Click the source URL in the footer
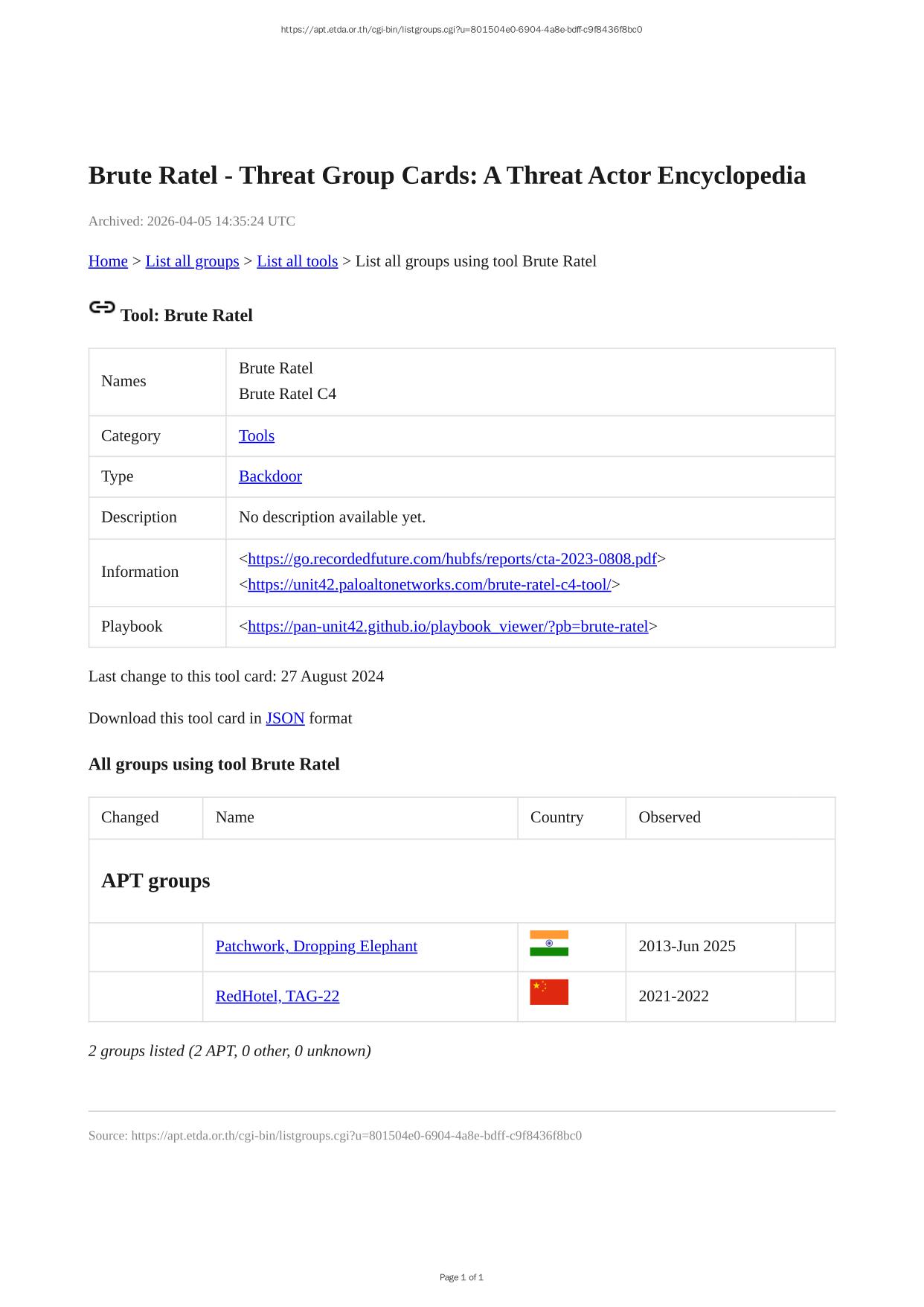The image size is (924, 1307). pyautogui.click(x=356, y=1136)
